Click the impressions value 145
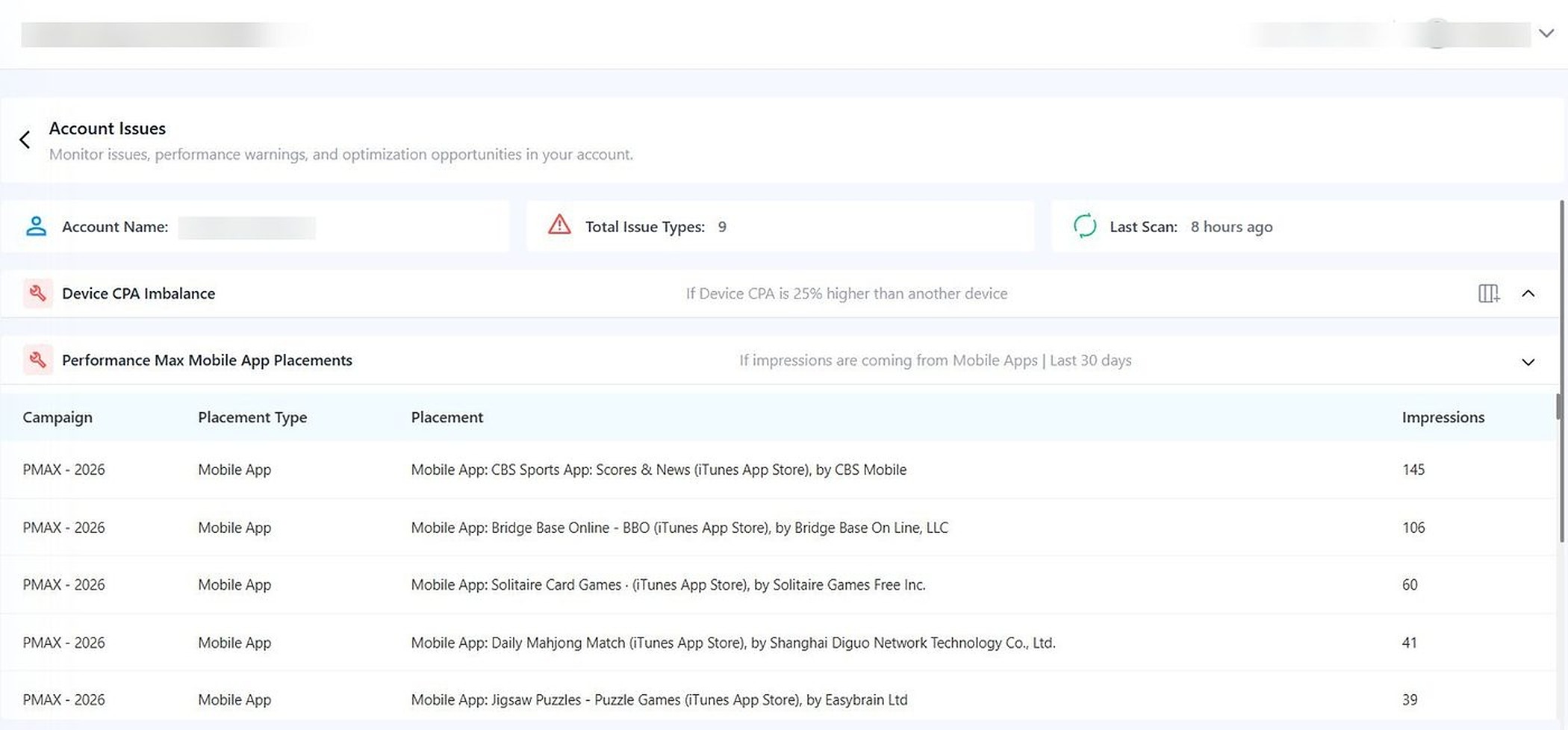1568x730 pixels. 1413,469
